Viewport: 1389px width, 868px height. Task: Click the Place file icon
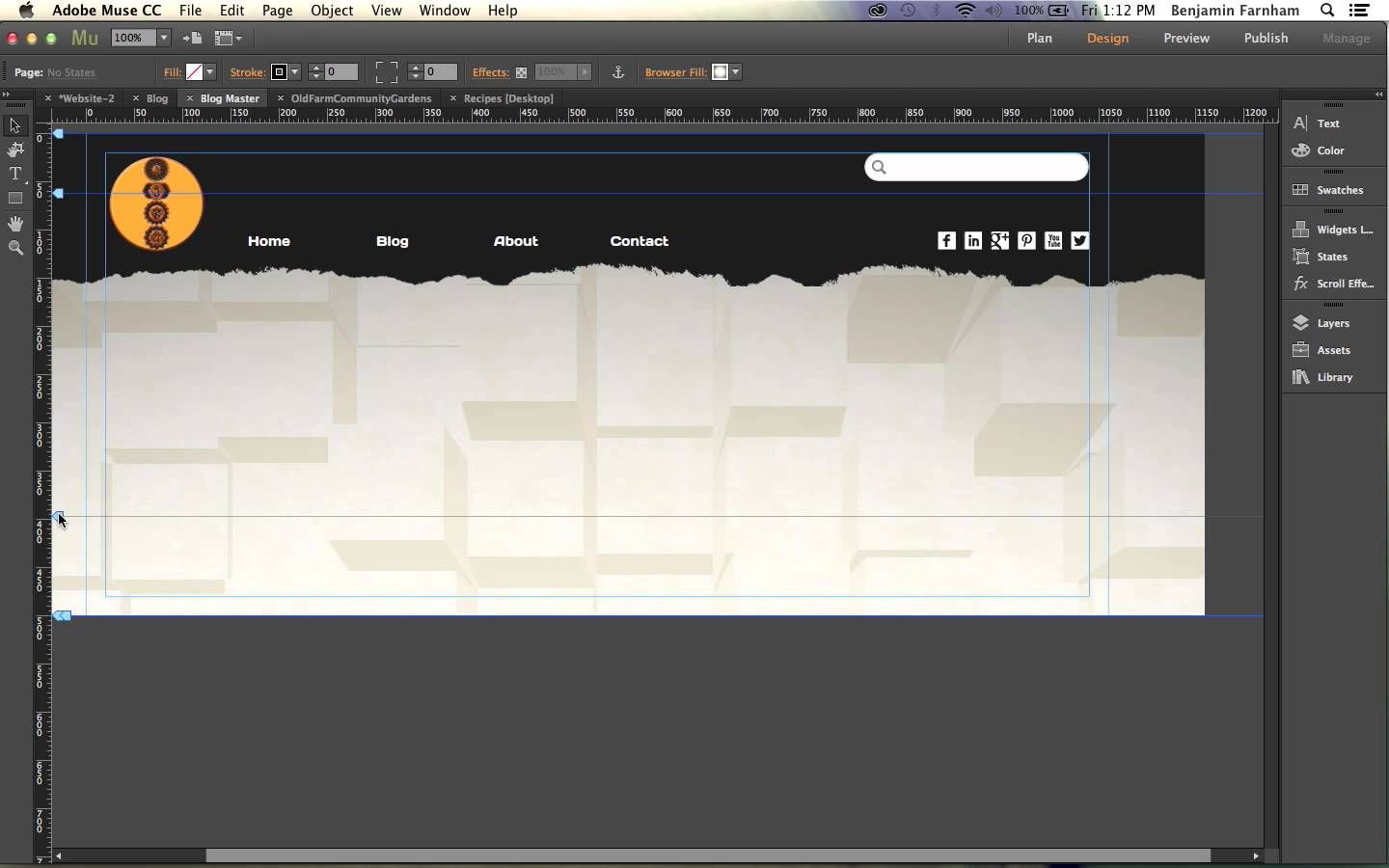click(193, 39)
